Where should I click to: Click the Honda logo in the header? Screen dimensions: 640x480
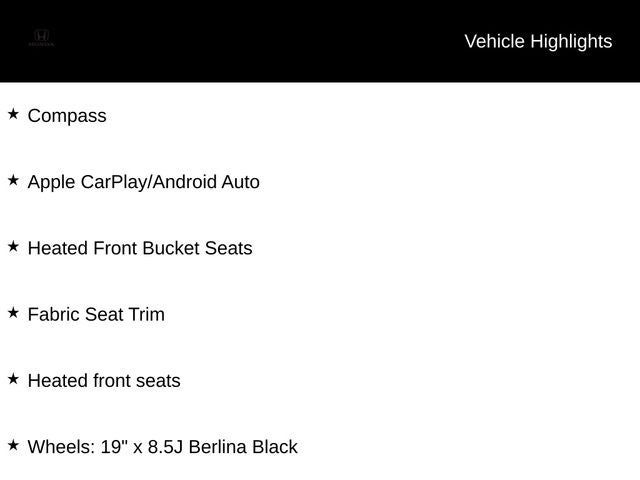(41, 38)
